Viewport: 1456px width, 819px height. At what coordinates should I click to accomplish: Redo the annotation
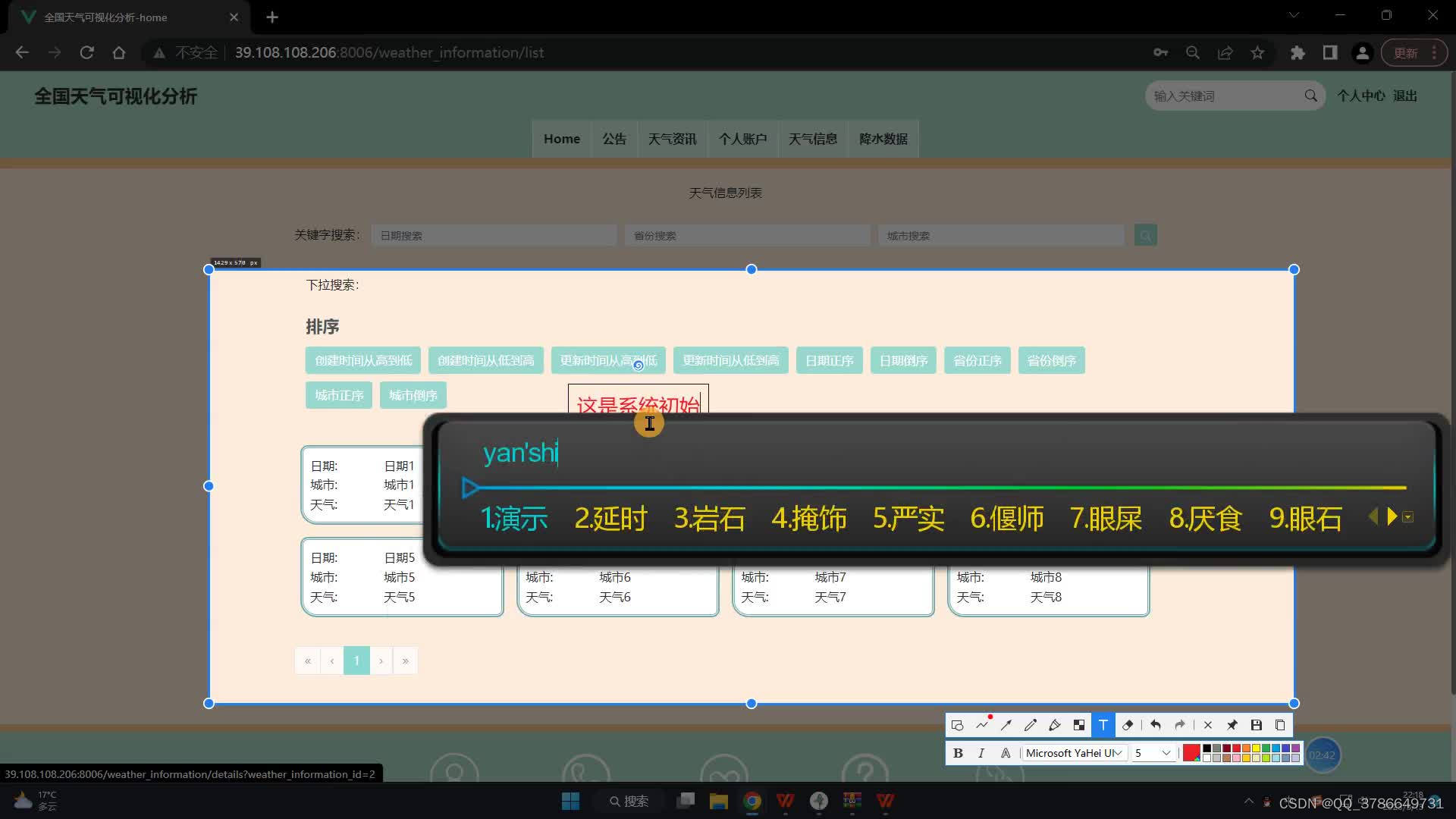[x=1180, y=725]
